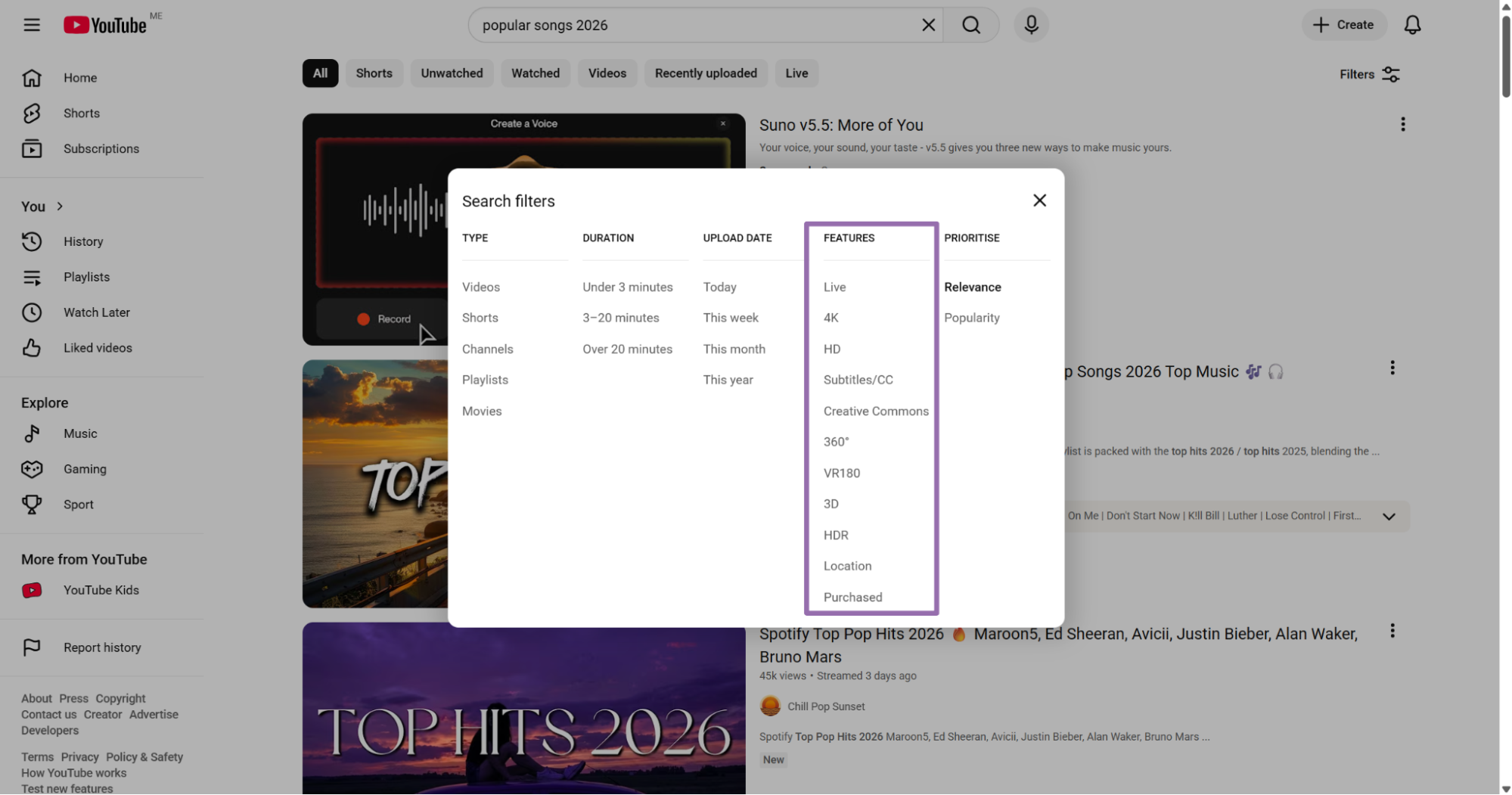Screen dimensions: 1512x795
Task: Open Sport in Explore section
Action: 102,505
